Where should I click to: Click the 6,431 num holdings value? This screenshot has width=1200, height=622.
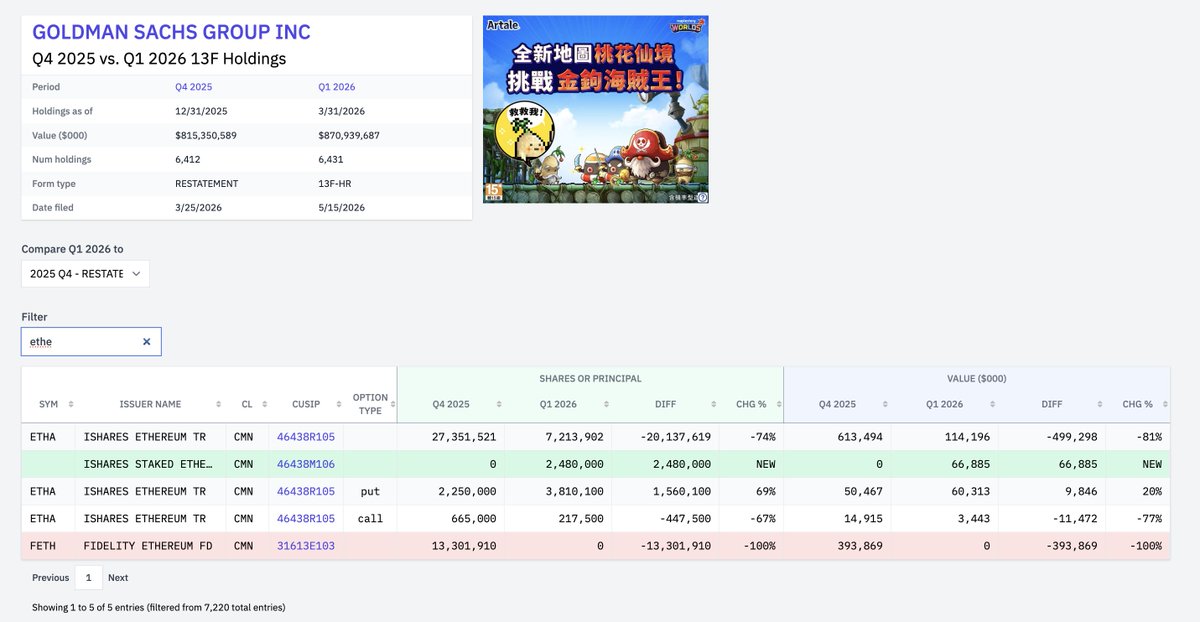click(331, 160)
